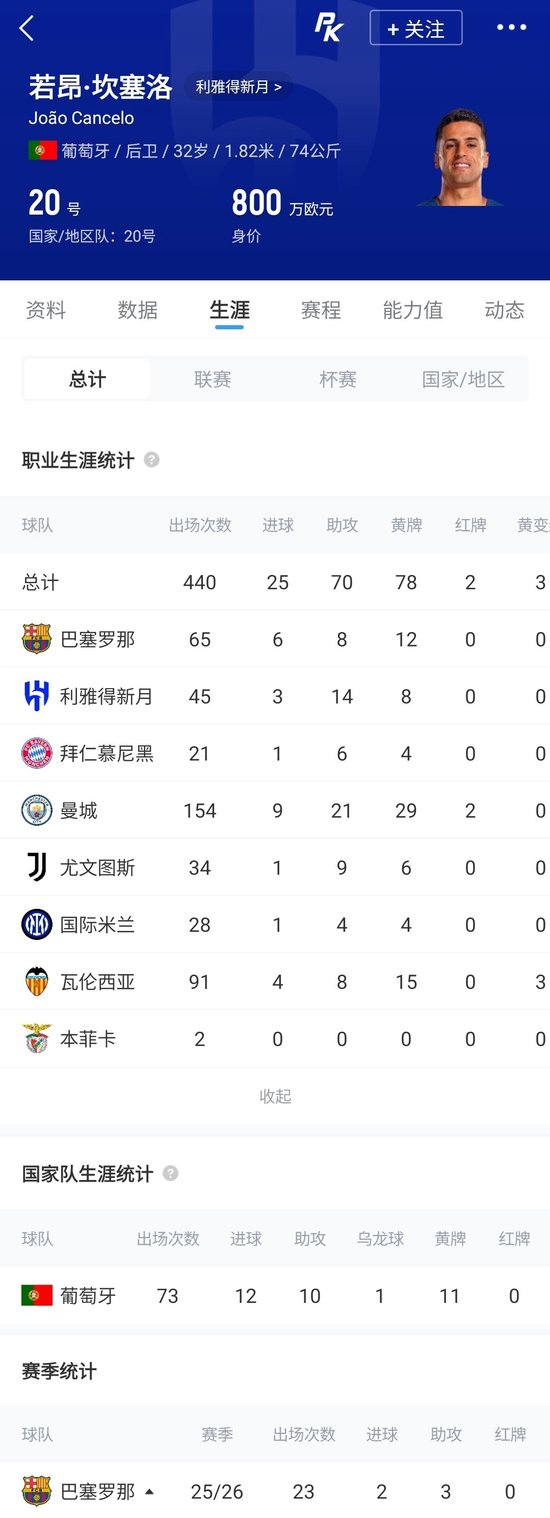
Task: Select the 联赛 segment filter
Action: (213, 380)
